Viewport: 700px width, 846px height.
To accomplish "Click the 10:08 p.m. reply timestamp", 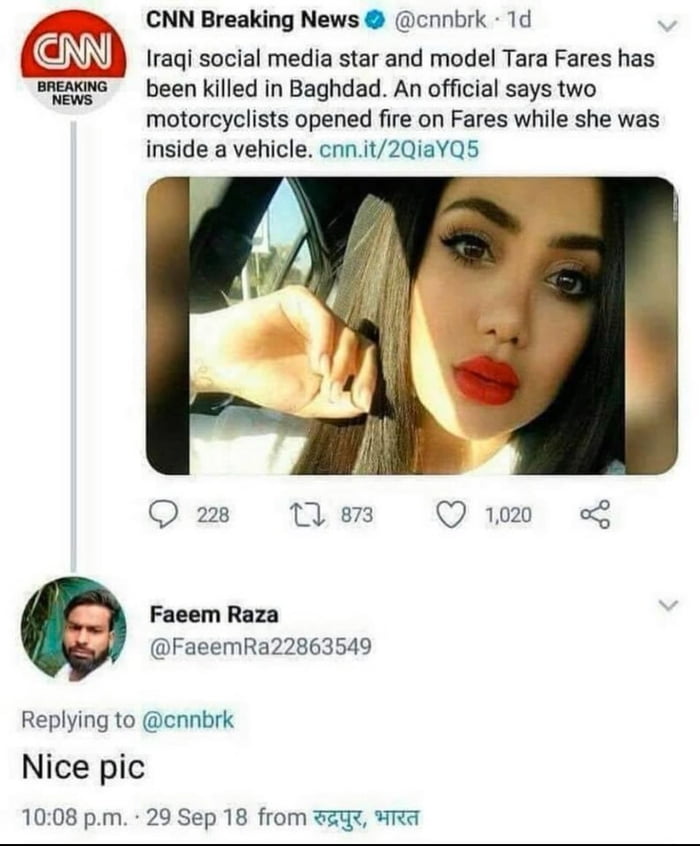I will (x=75, y=817).
